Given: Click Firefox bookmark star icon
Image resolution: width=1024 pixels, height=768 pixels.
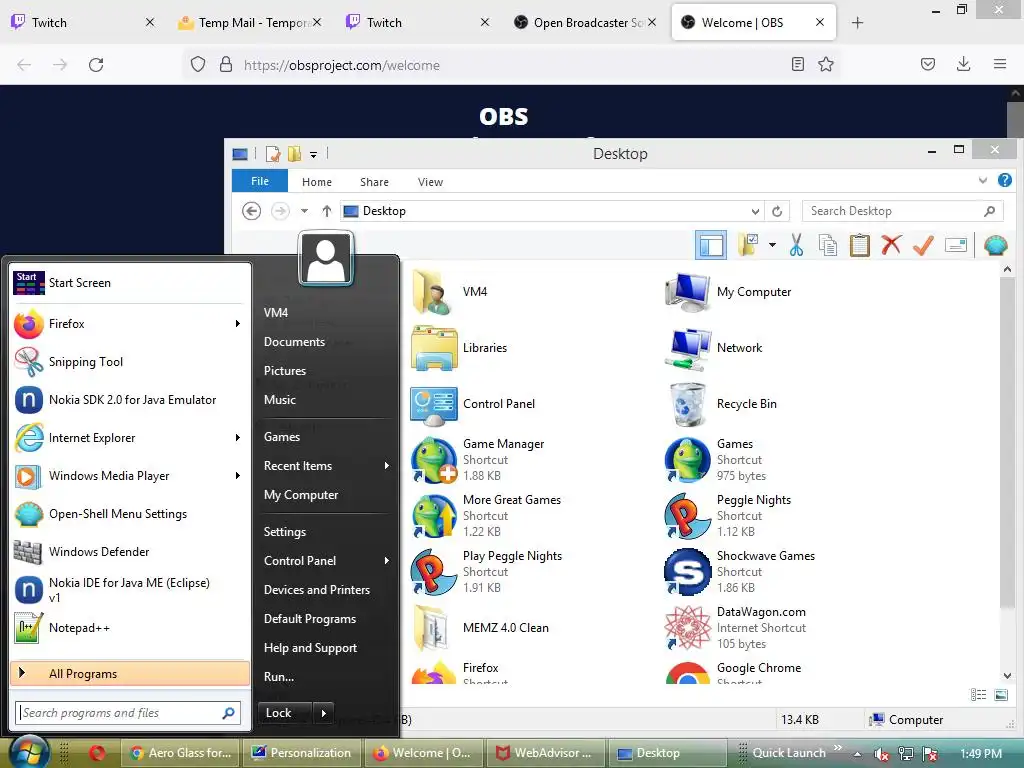Looking at the screenshot, I should click(x=826, y=65).
